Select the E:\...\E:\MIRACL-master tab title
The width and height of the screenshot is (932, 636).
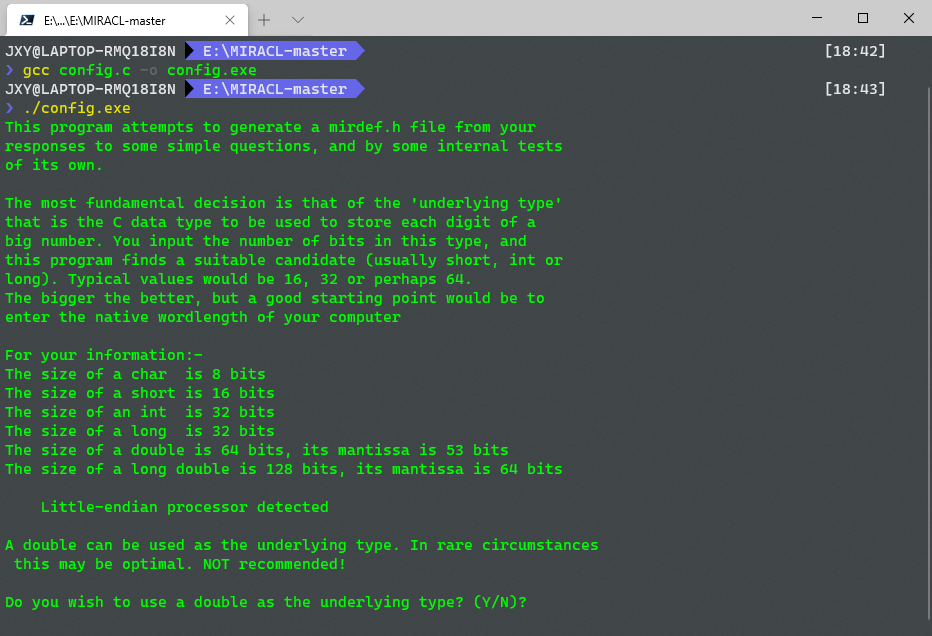[x=105, y=19]
